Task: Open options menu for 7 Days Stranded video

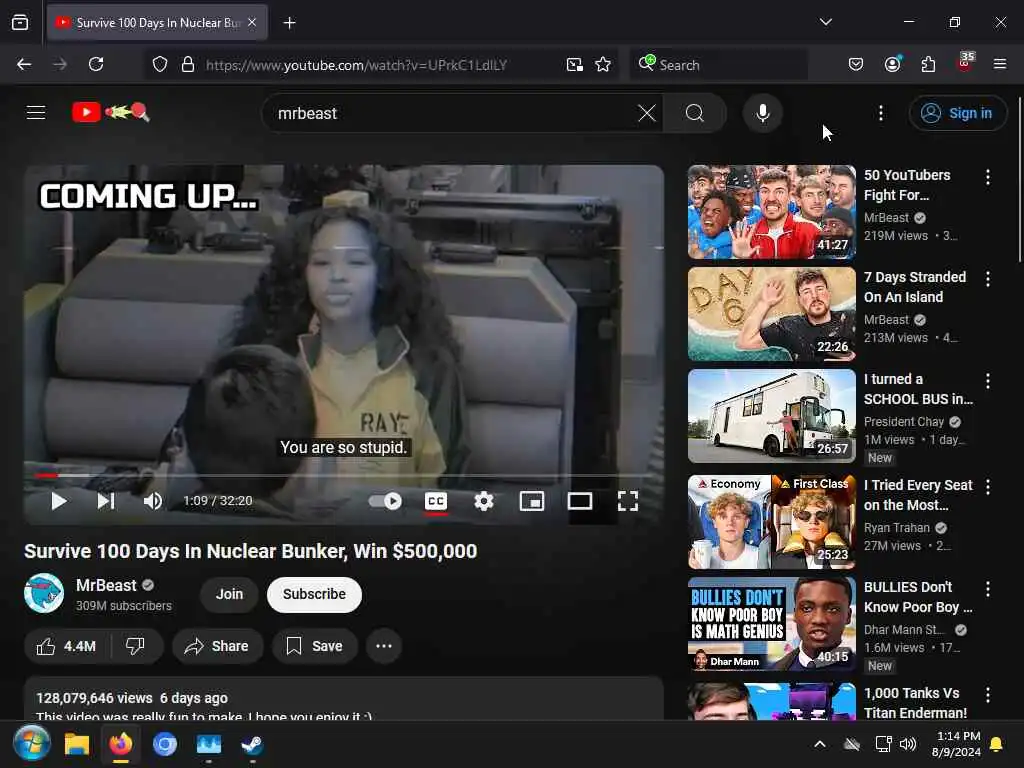Action: [x=988, y=279]
